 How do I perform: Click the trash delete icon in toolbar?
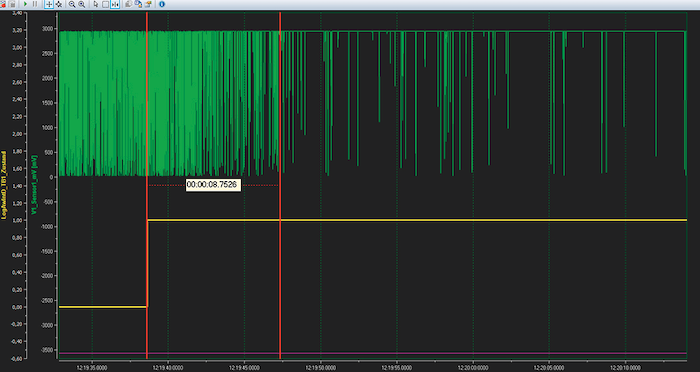[x=12, y=4]
